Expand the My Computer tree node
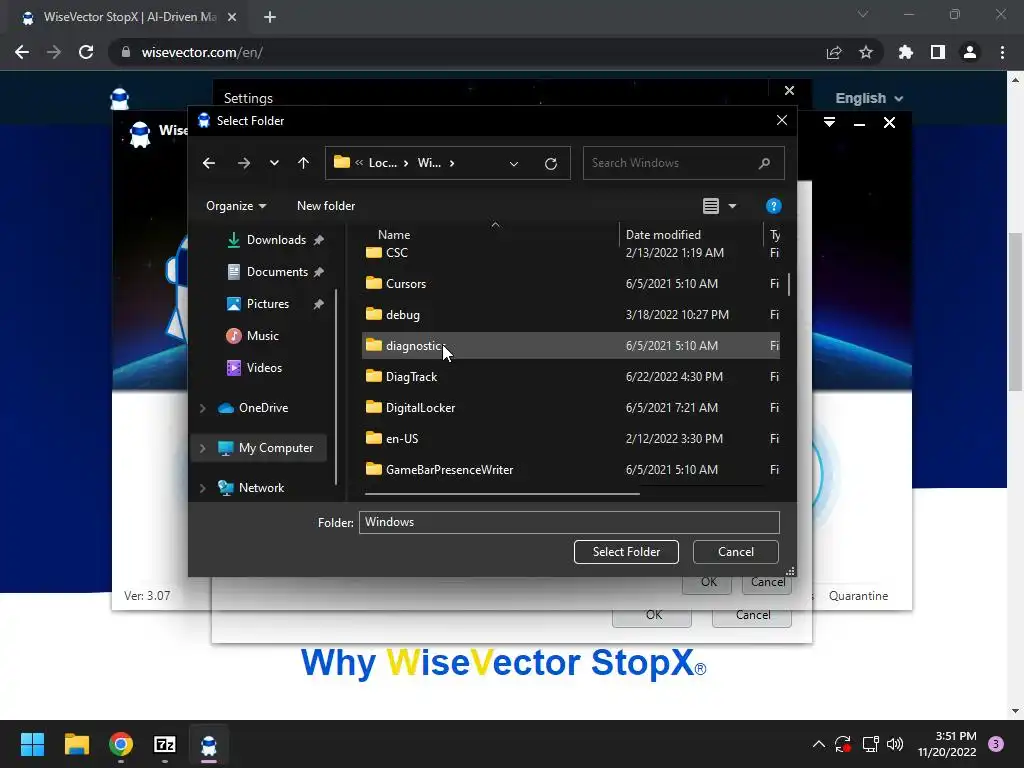 (202, 448)
